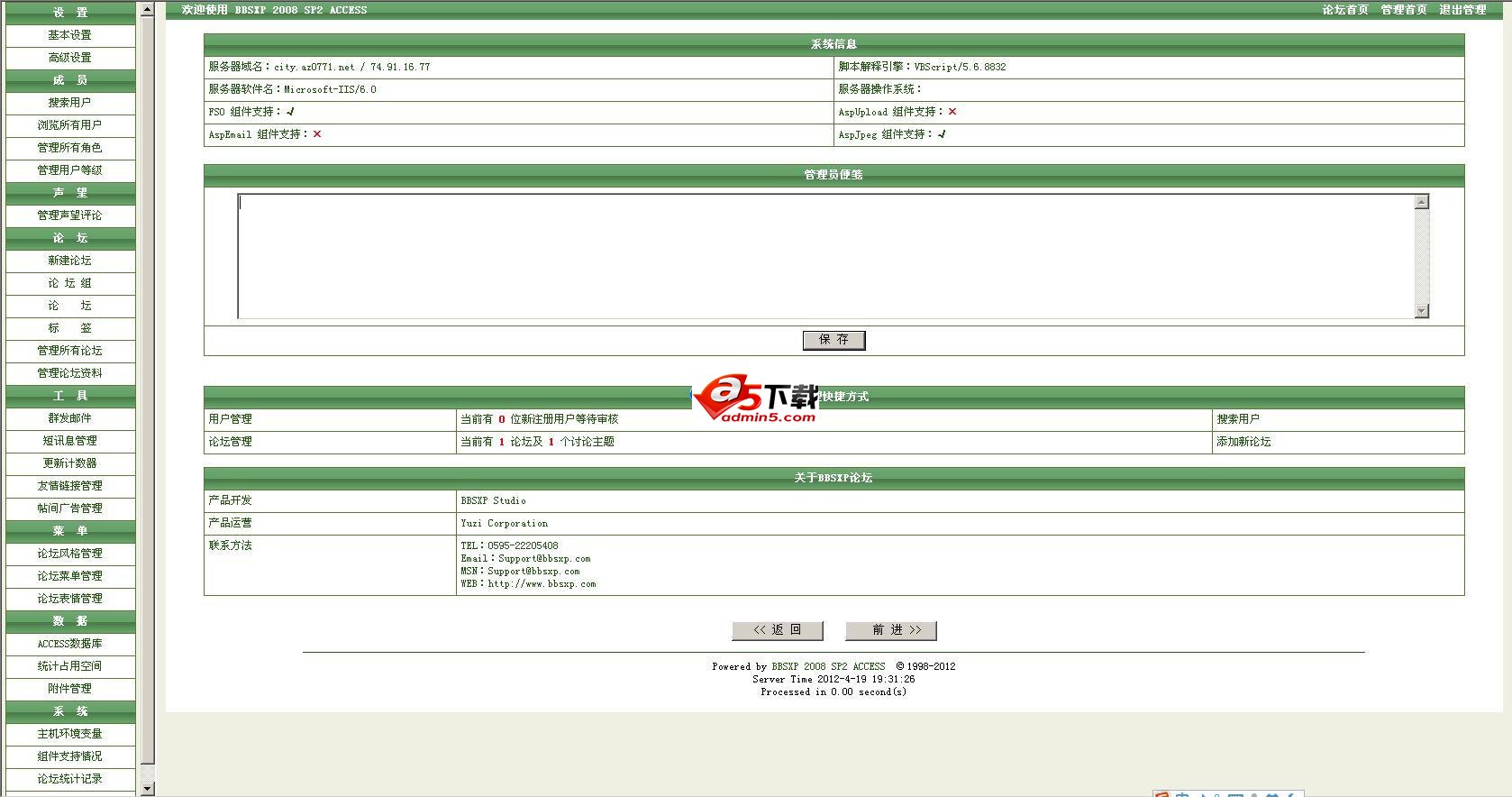Go to 管理所有角色

[69, 148]
